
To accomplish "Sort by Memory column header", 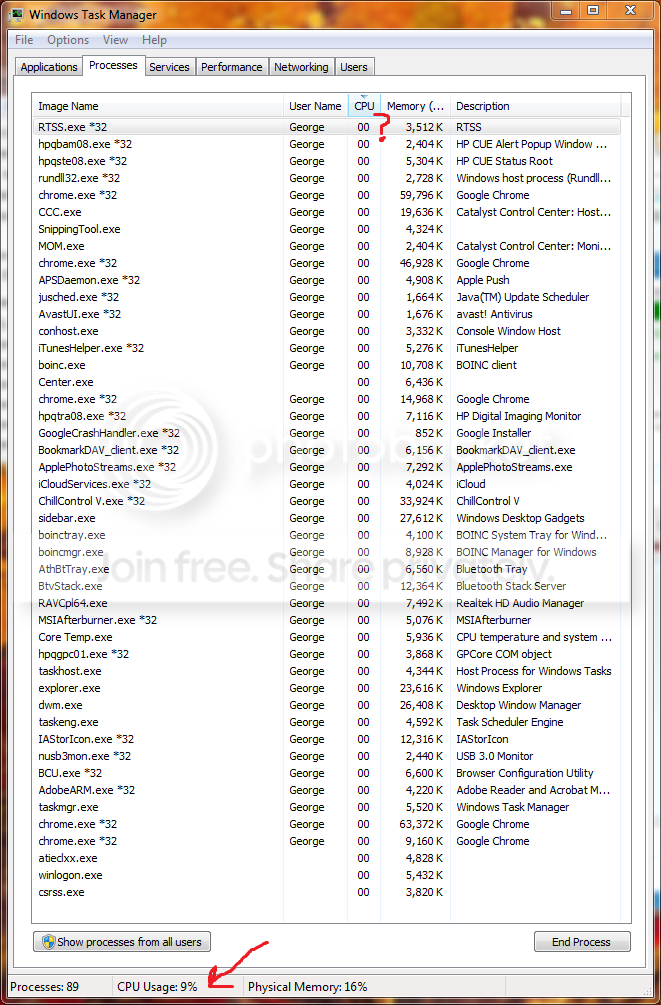I will 415,106.
